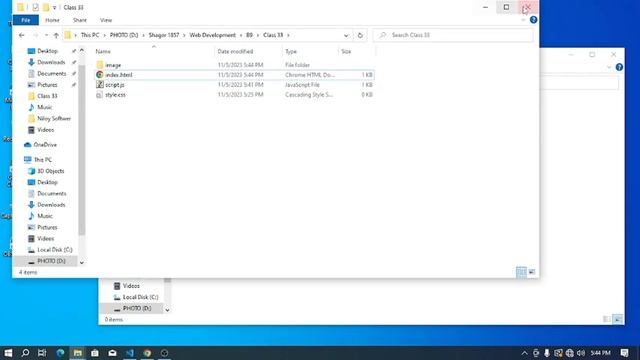Open the Explorer Help icon
This screenshot has width=640, height=360.
[533, 20]
